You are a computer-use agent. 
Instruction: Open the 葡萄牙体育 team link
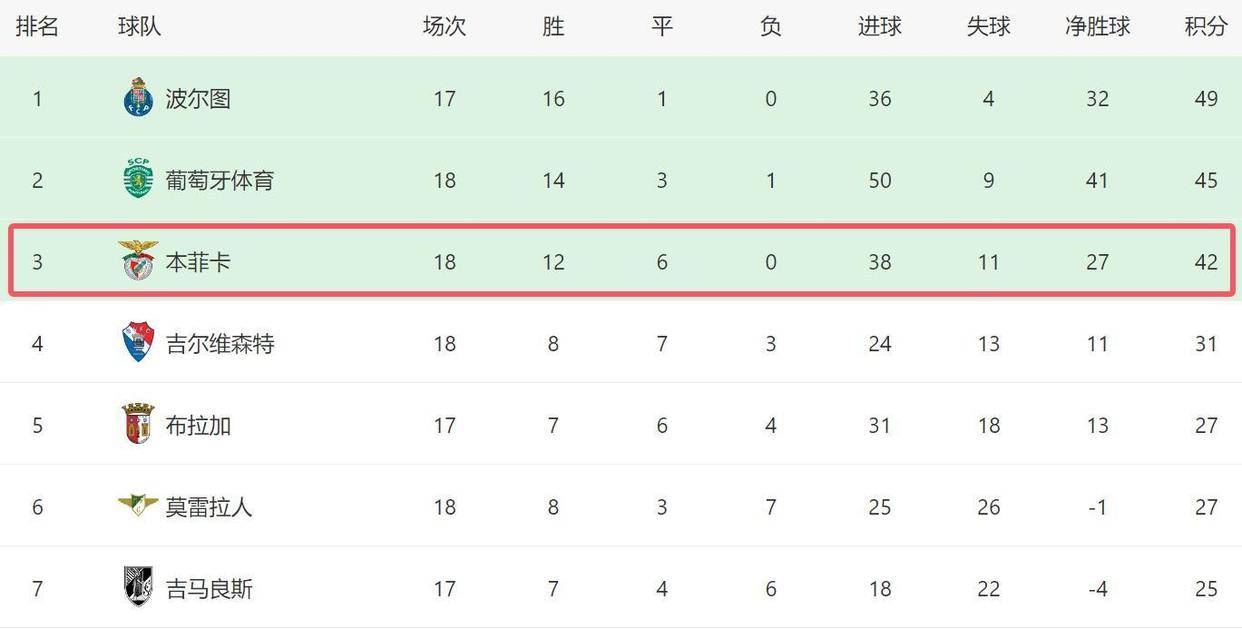(219, 181)
